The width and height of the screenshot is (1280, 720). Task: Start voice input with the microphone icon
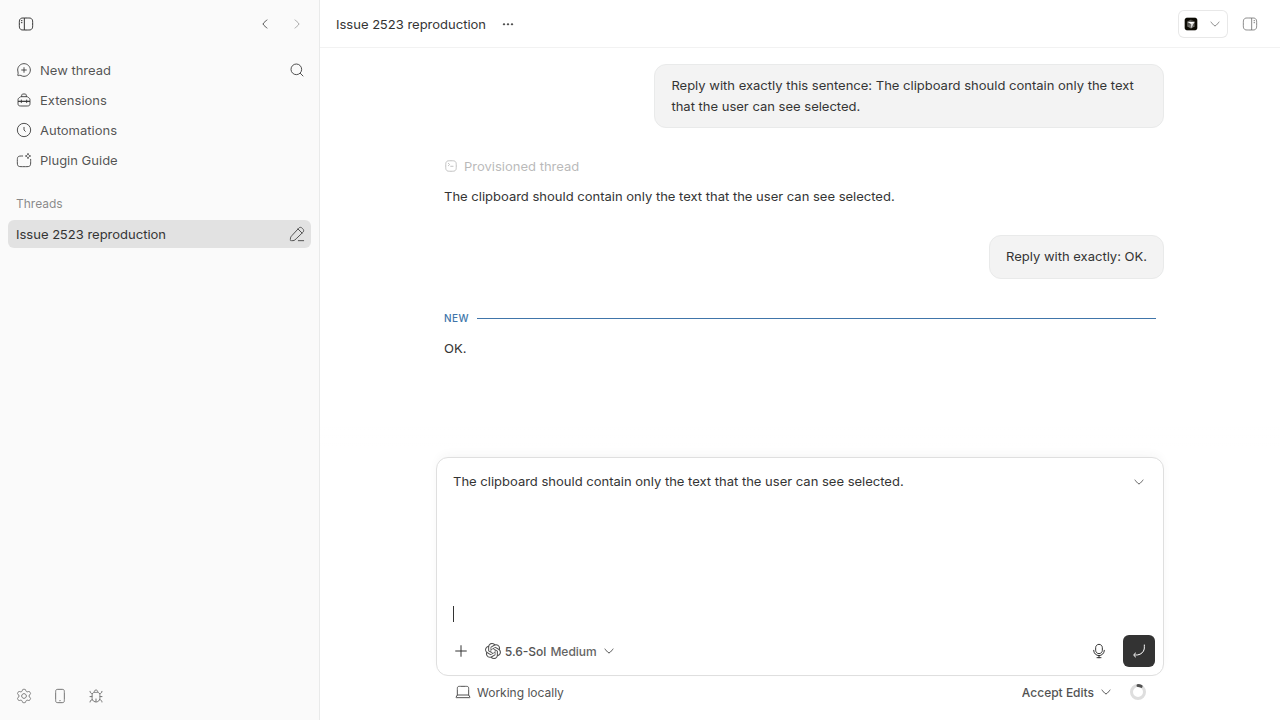coord(1099,651)
